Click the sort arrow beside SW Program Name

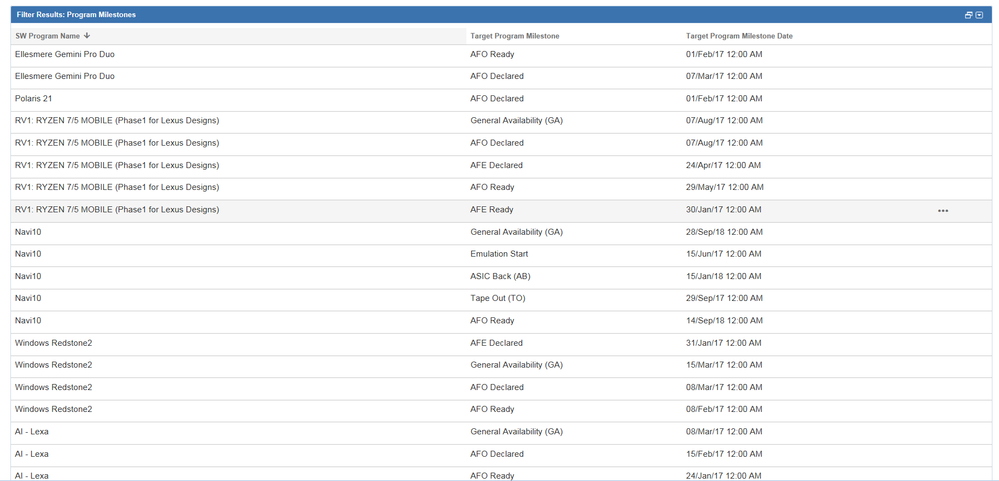coord(87,36)
